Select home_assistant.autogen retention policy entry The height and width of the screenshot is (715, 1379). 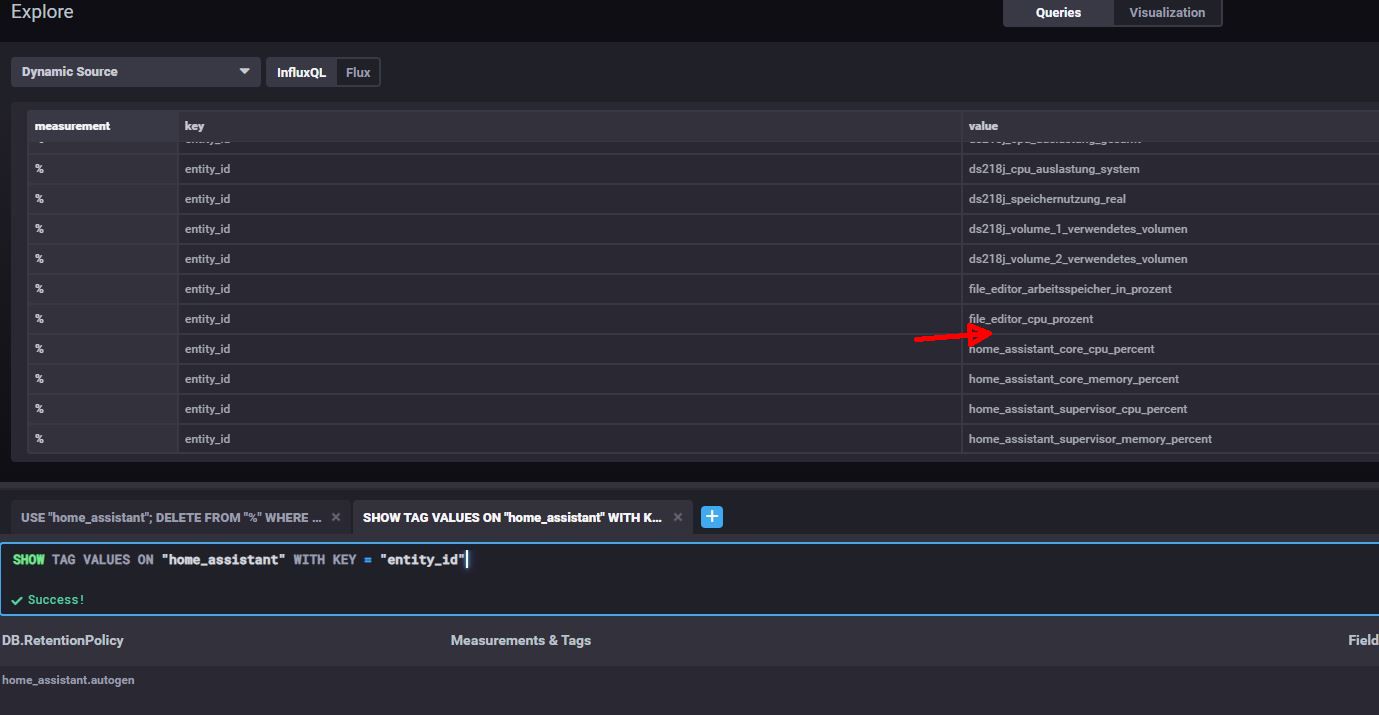click(68, 680)
